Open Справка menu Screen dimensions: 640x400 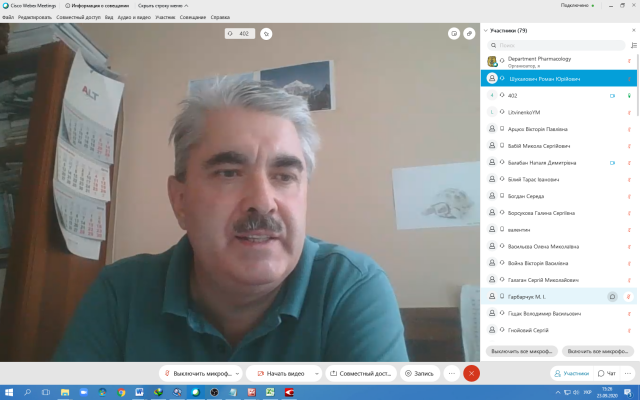coord(220,17)
